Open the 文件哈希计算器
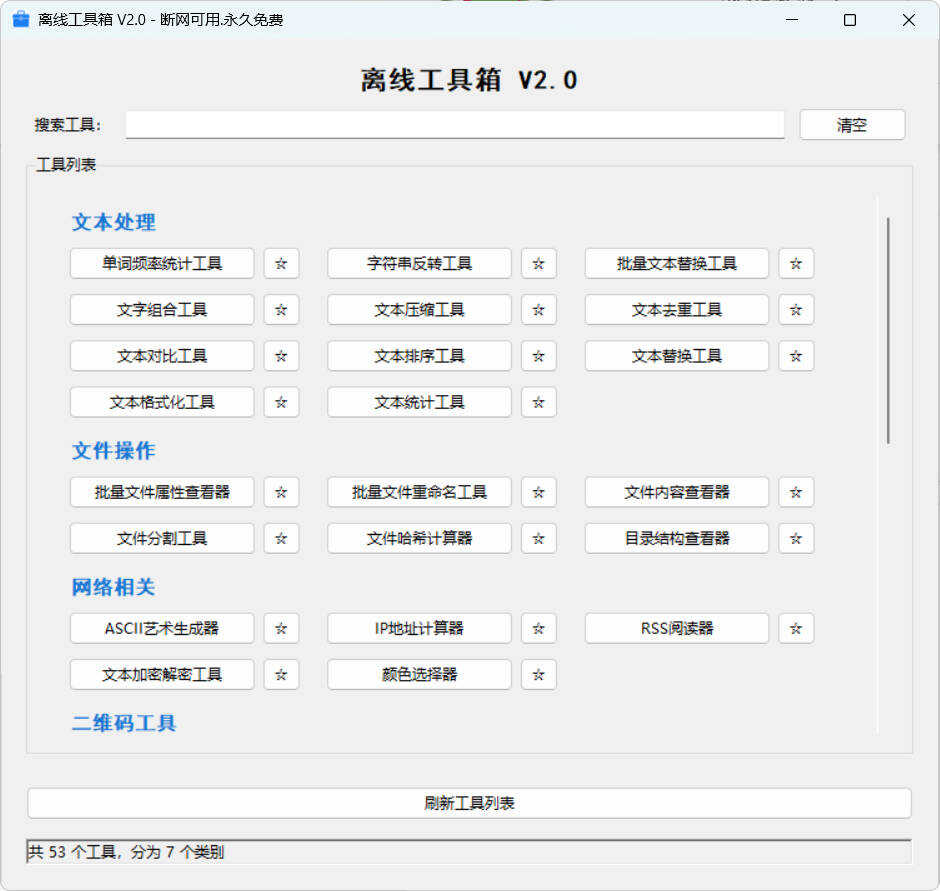Screen dimensions: 940x891 [x=418, y=538]
